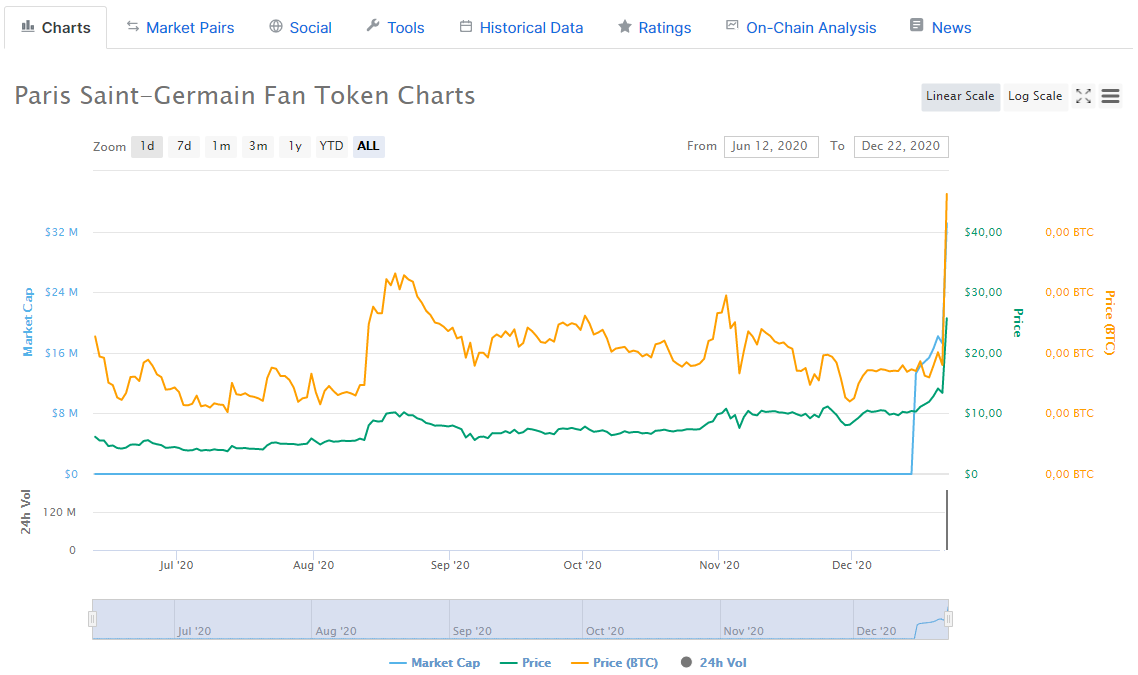Set chart zoom to 7d

pos(184,146)
